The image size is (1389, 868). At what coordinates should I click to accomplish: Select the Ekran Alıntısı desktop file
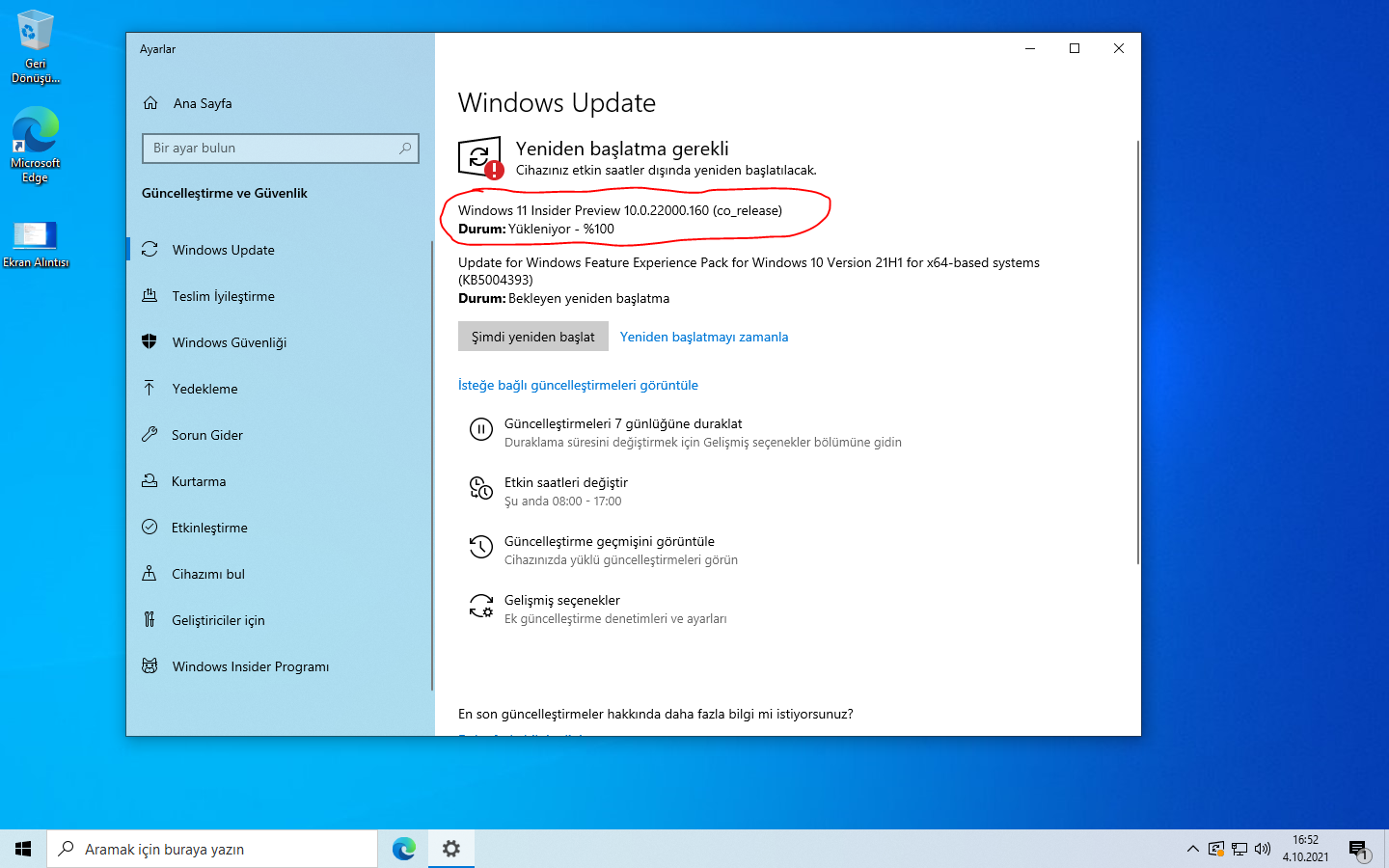(x=36, y=244)
